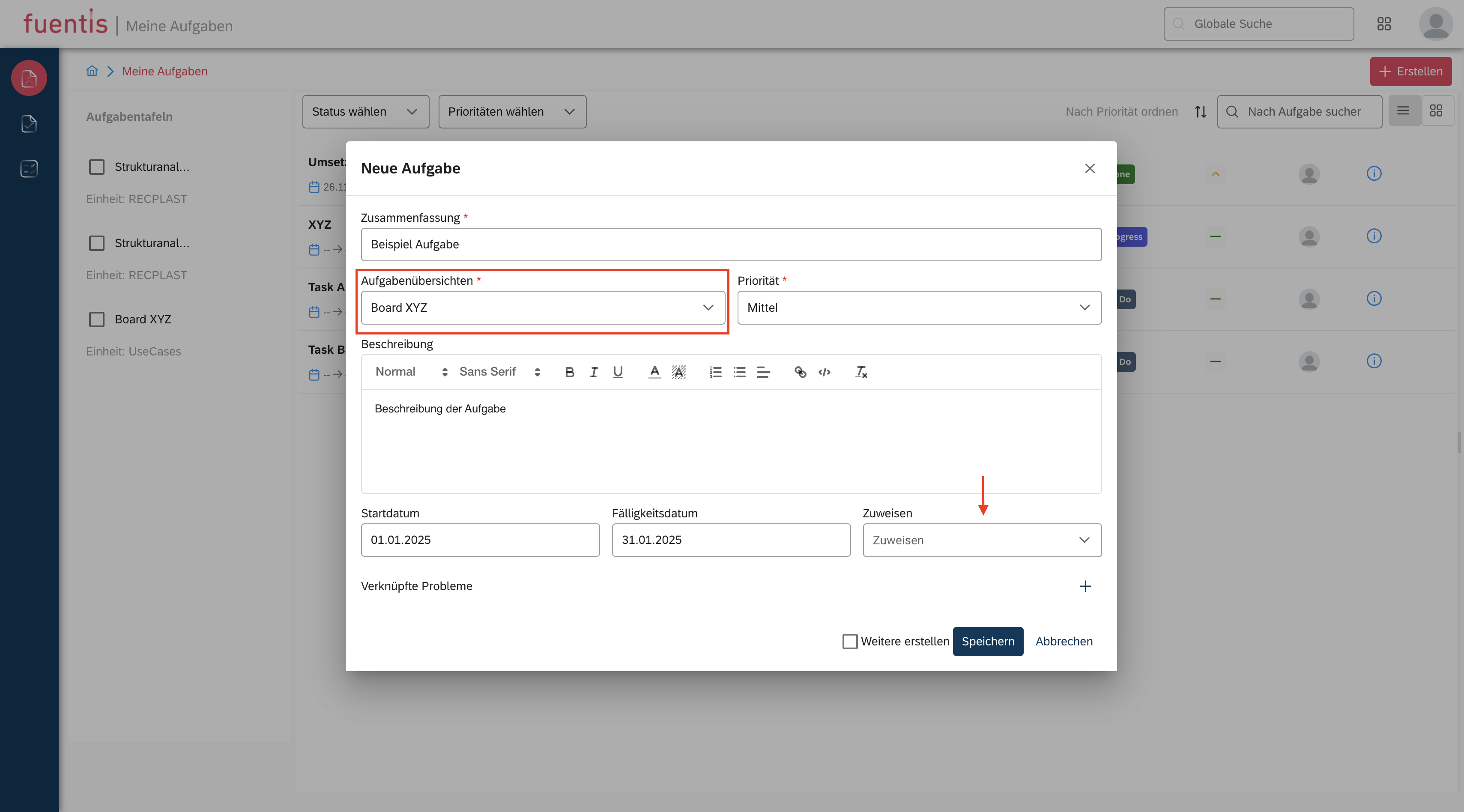Click Abbrechen to cancel the dialog
The width and height of the screenshot is (1464, 812).
[1064, 642]
